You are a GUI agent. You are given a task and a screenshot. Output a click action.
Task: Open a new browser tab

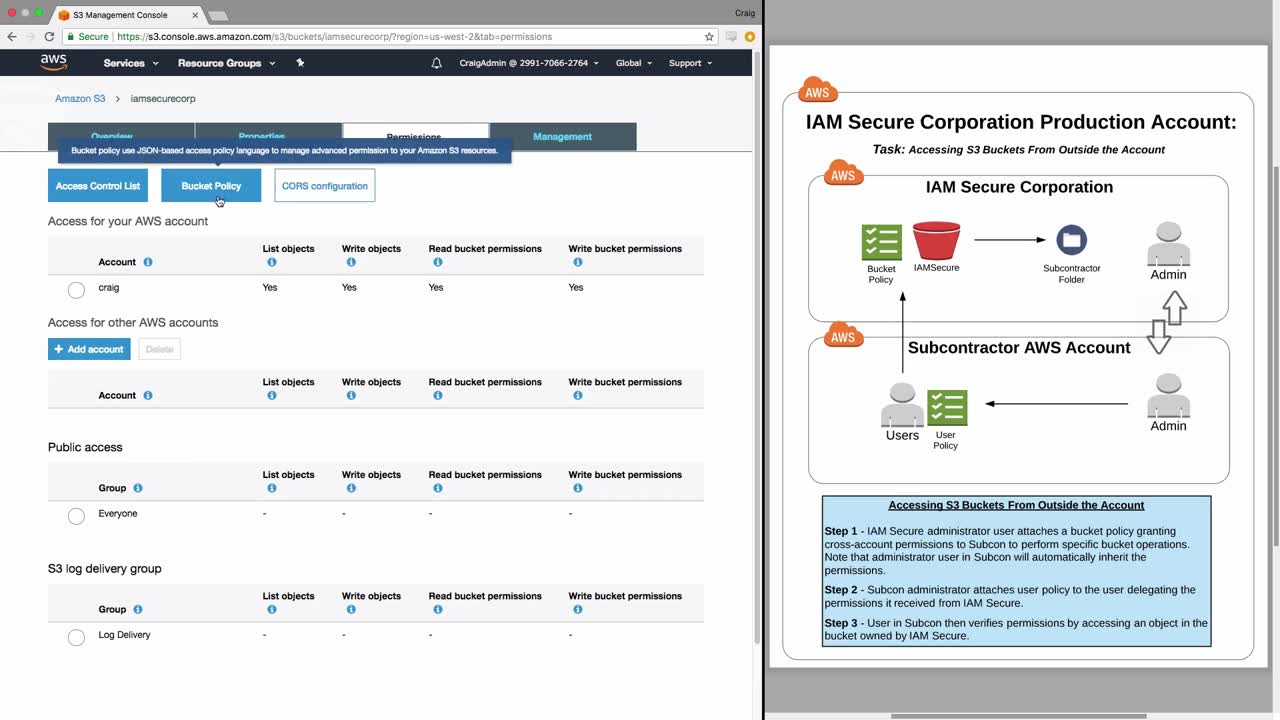pyautogui.click(x=217, y=16)
